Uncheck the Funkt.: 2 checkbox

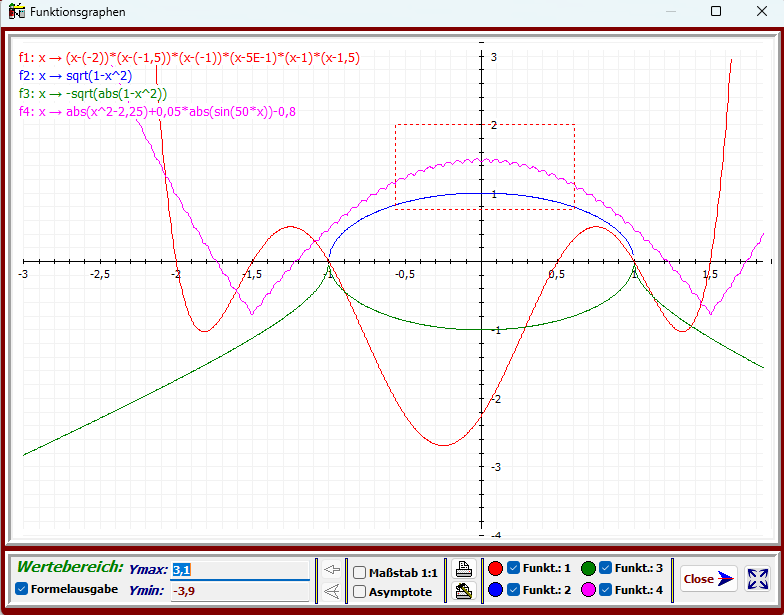click(513, 590)
